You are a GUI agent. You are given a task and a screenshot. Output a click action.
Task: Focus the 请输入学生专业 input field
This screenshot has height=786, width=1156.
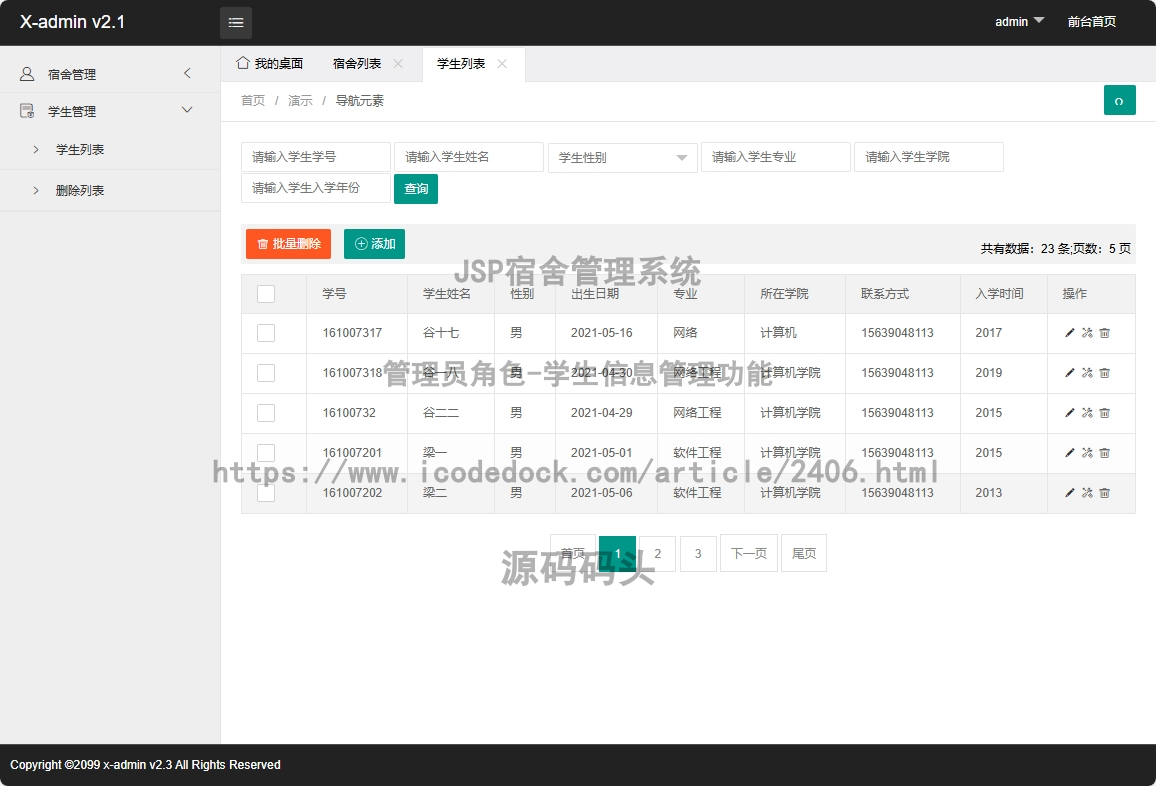776,157
